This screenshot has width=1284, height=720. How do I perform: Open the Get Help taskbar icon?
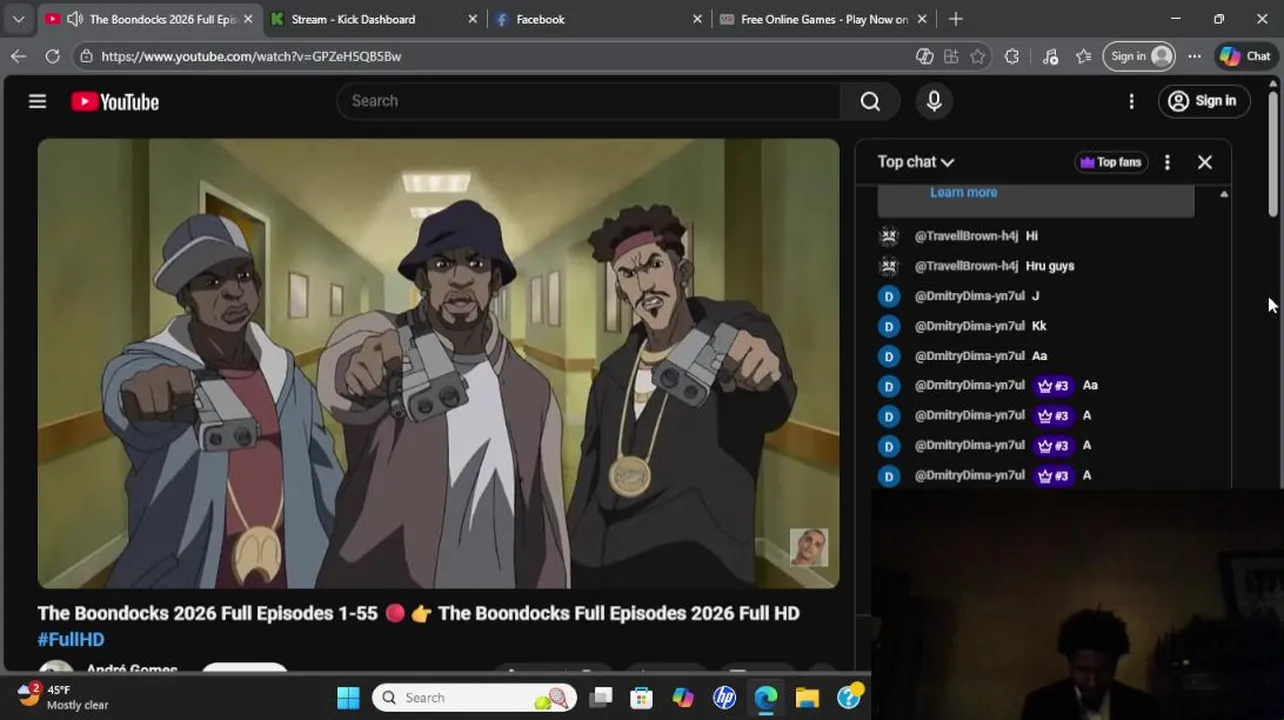click(849, 697)
